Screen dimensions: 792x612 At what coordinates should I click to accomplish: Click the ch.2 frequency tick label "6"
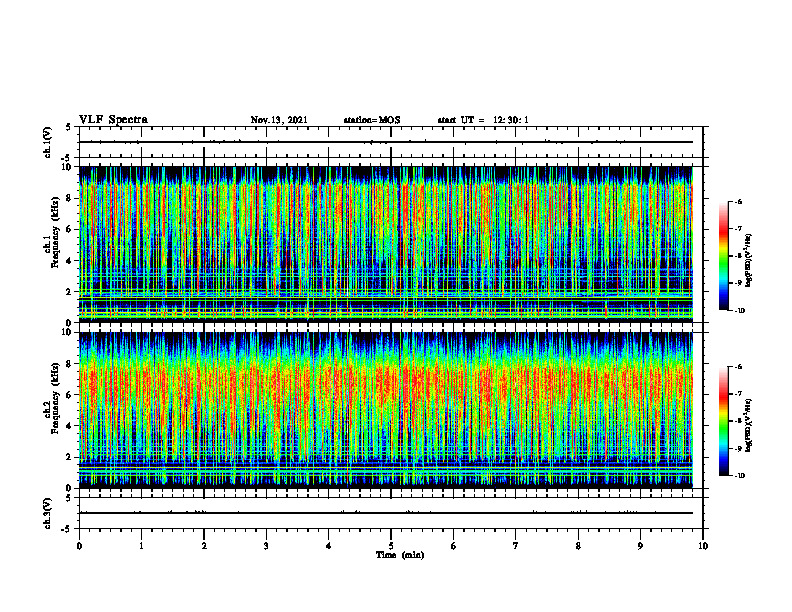pyautogui.click(x=70, y=395)
